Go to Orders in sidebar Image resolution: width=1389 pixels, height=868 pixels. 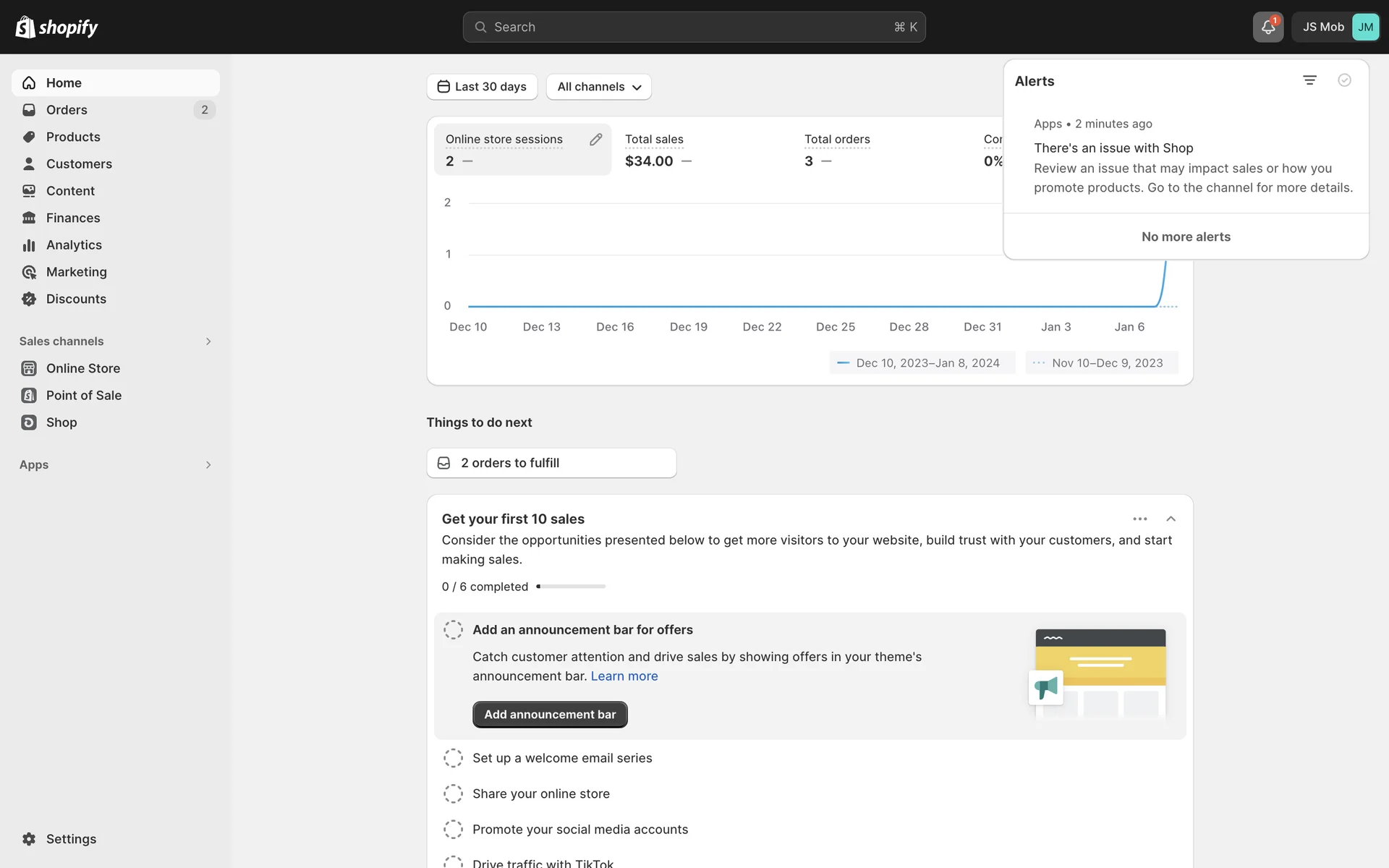67,110
